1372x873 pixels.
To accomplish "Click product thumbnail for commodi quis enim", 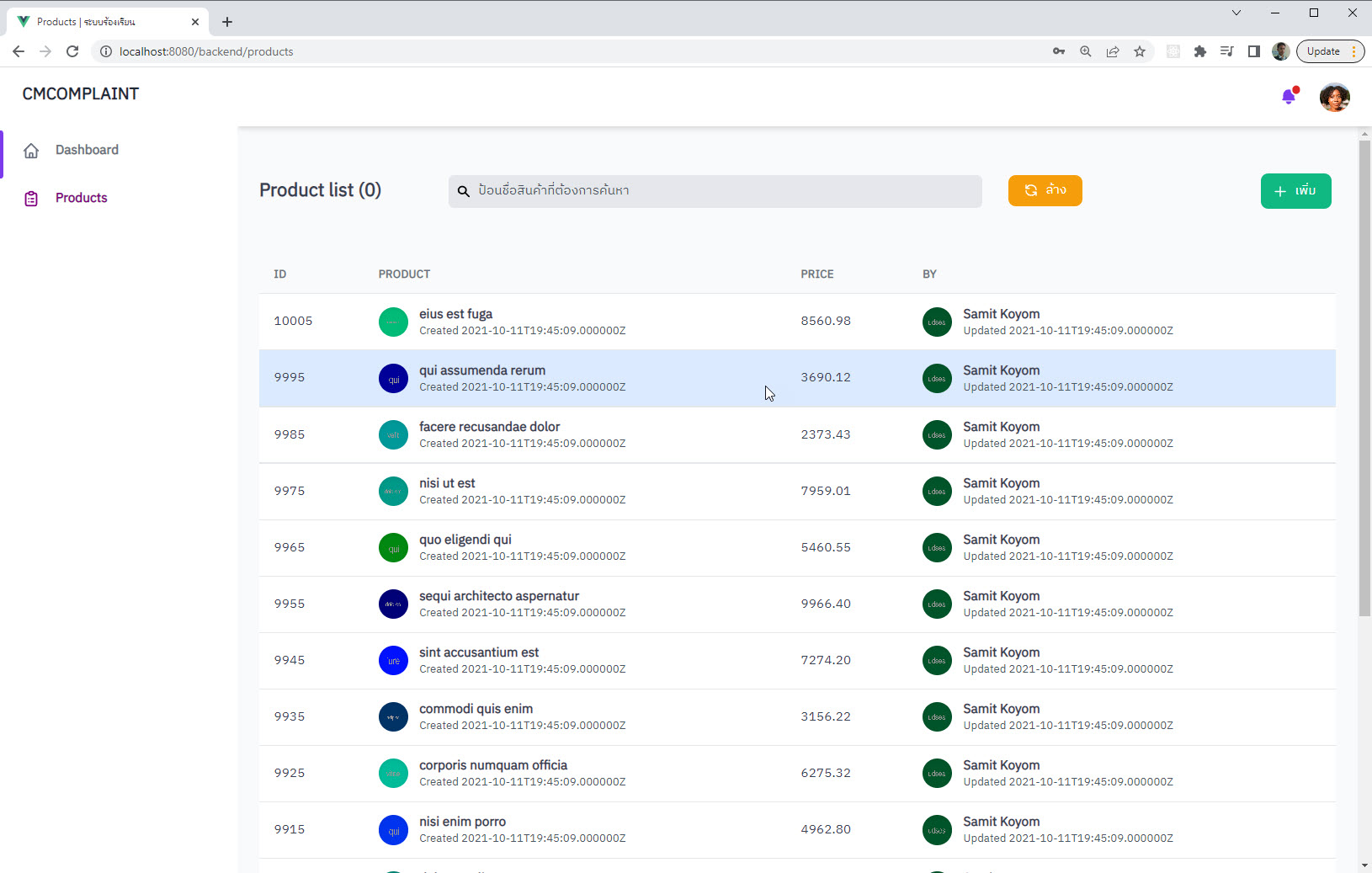I will 393,716.
